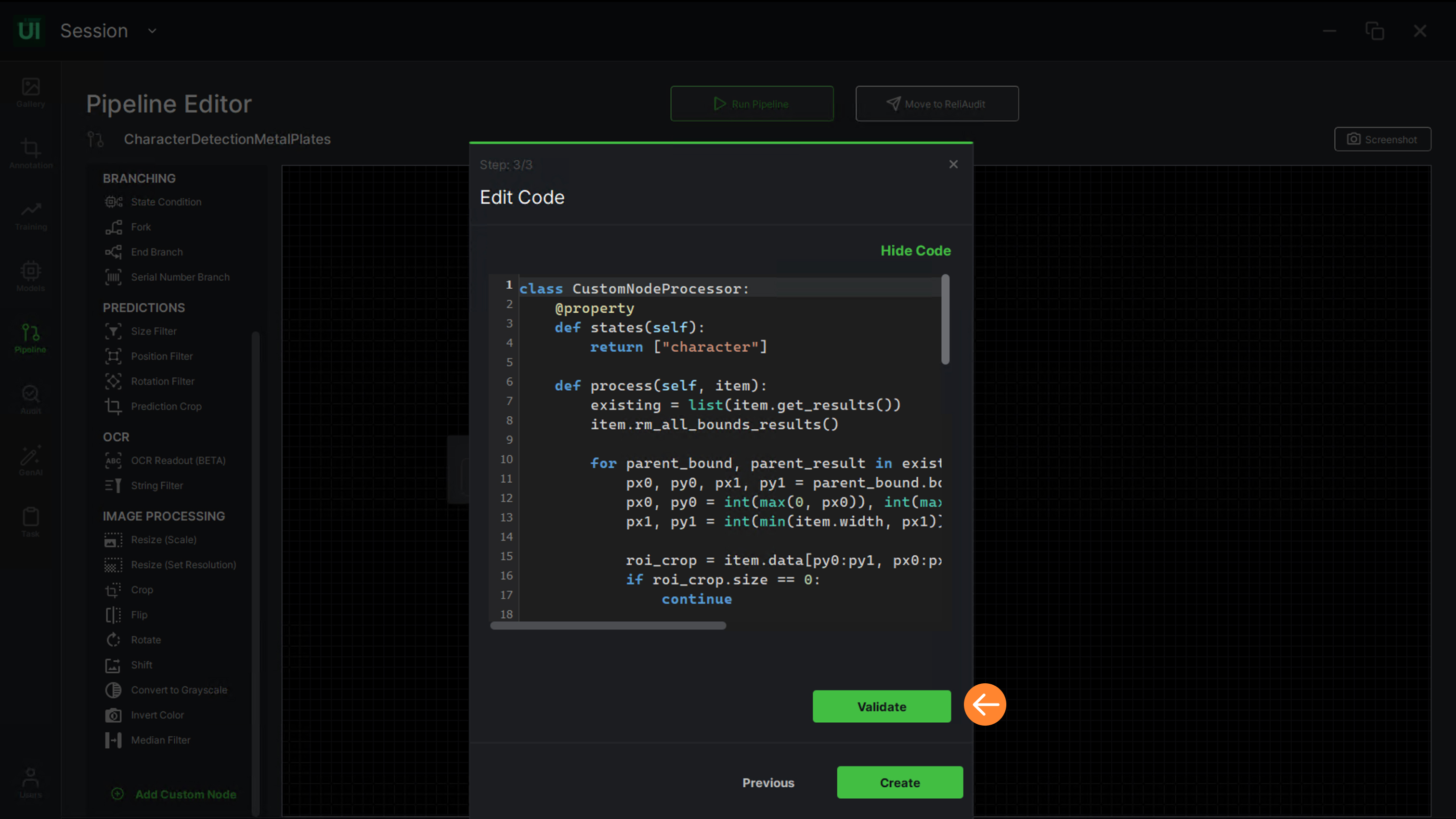Click the 'Step: 3/3' label
Viewport: 1456px width, 819px height.
coord(506,165)
